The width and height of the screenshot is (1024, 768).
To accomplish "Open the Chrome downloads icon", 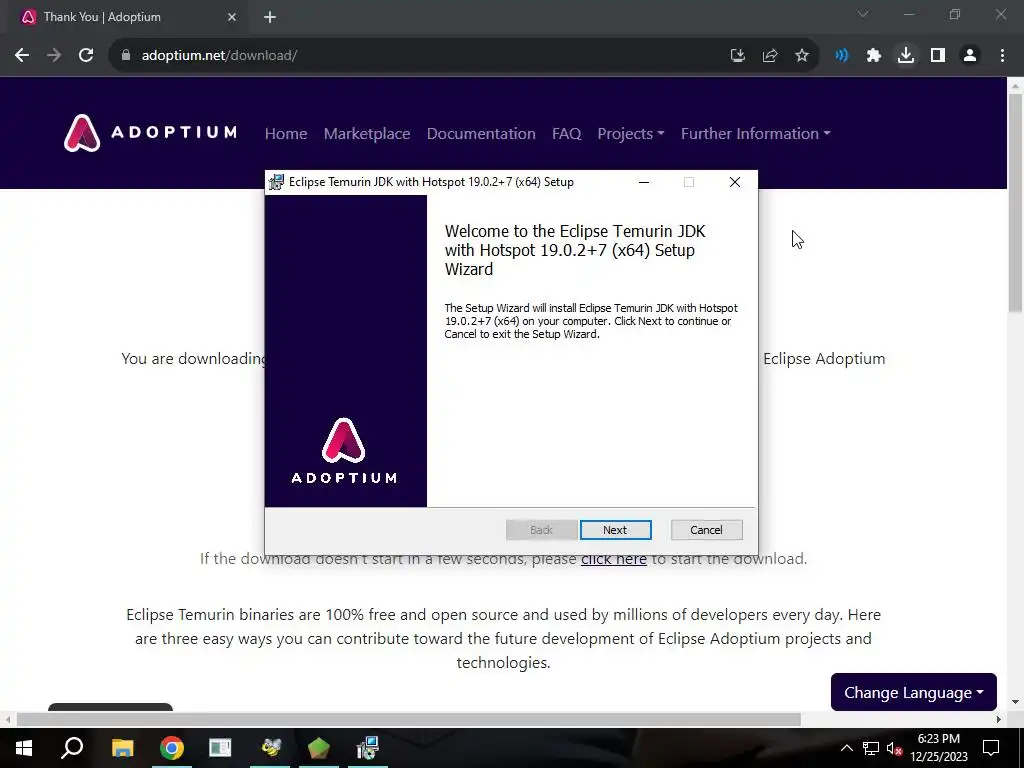I will [x=906, y=56].
